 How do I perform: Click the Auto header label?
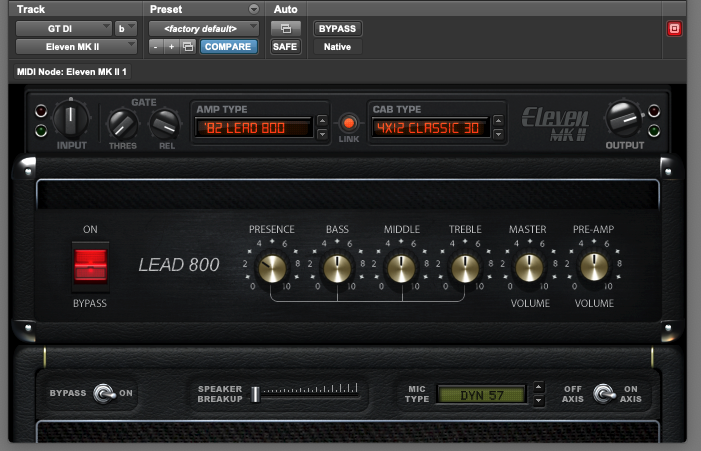click(285, 9)
